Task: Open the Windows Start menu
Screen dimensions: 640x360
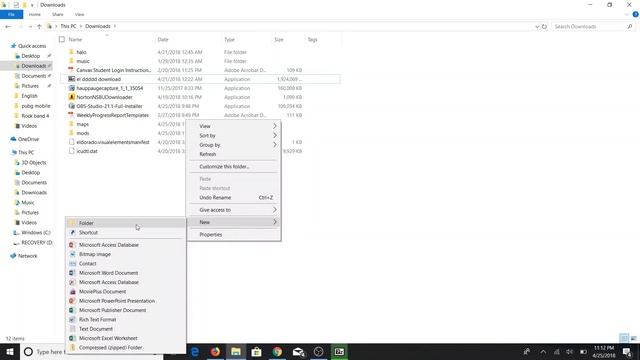Action: (10, 352)
